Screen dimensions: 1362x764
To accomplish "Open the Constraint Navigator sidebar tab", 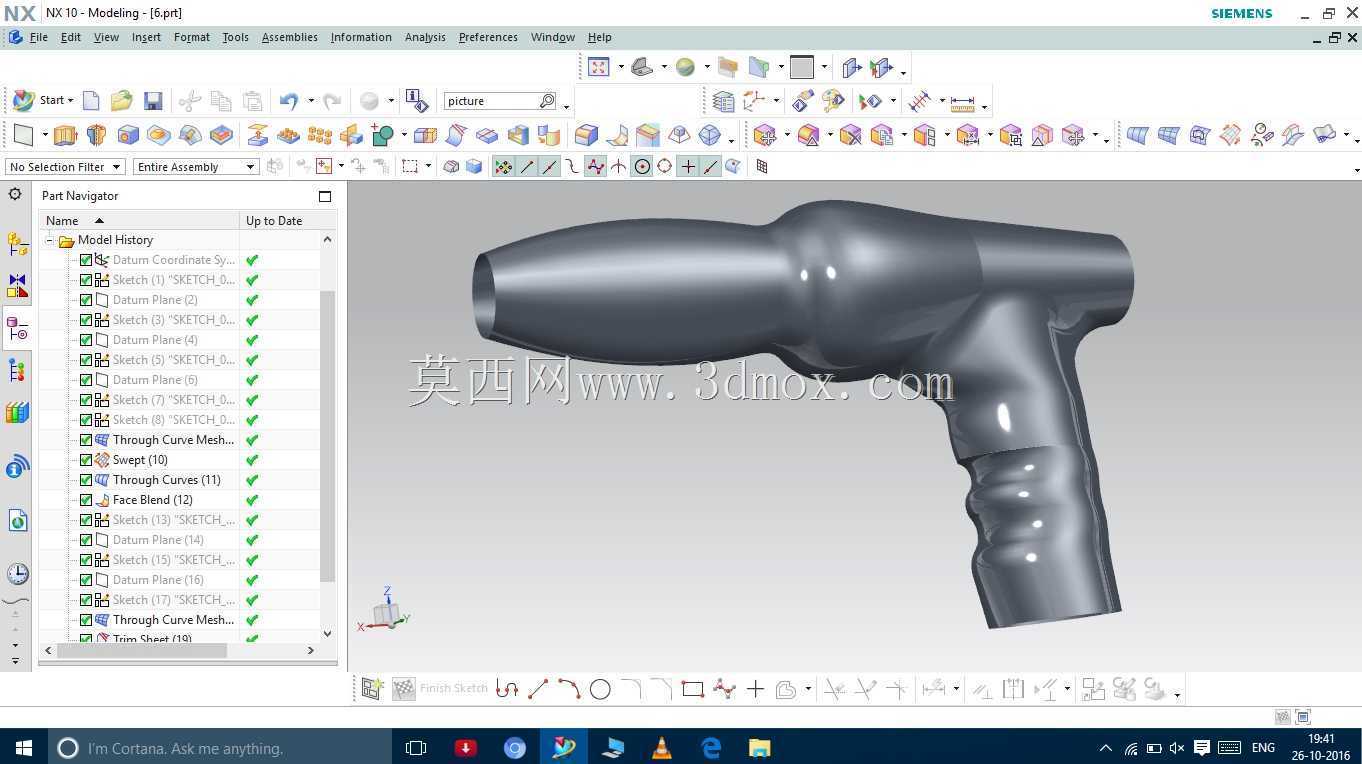I will coord(17,286).
